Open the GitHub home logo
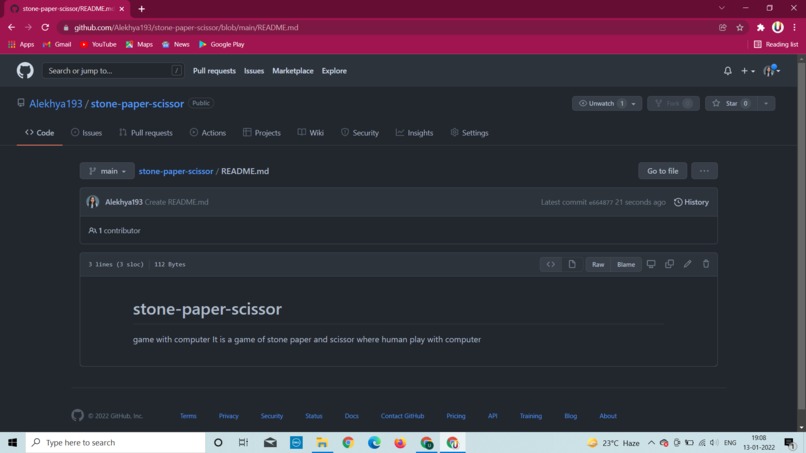The height and width of the screenshot is (453, 806). point(25,70)
